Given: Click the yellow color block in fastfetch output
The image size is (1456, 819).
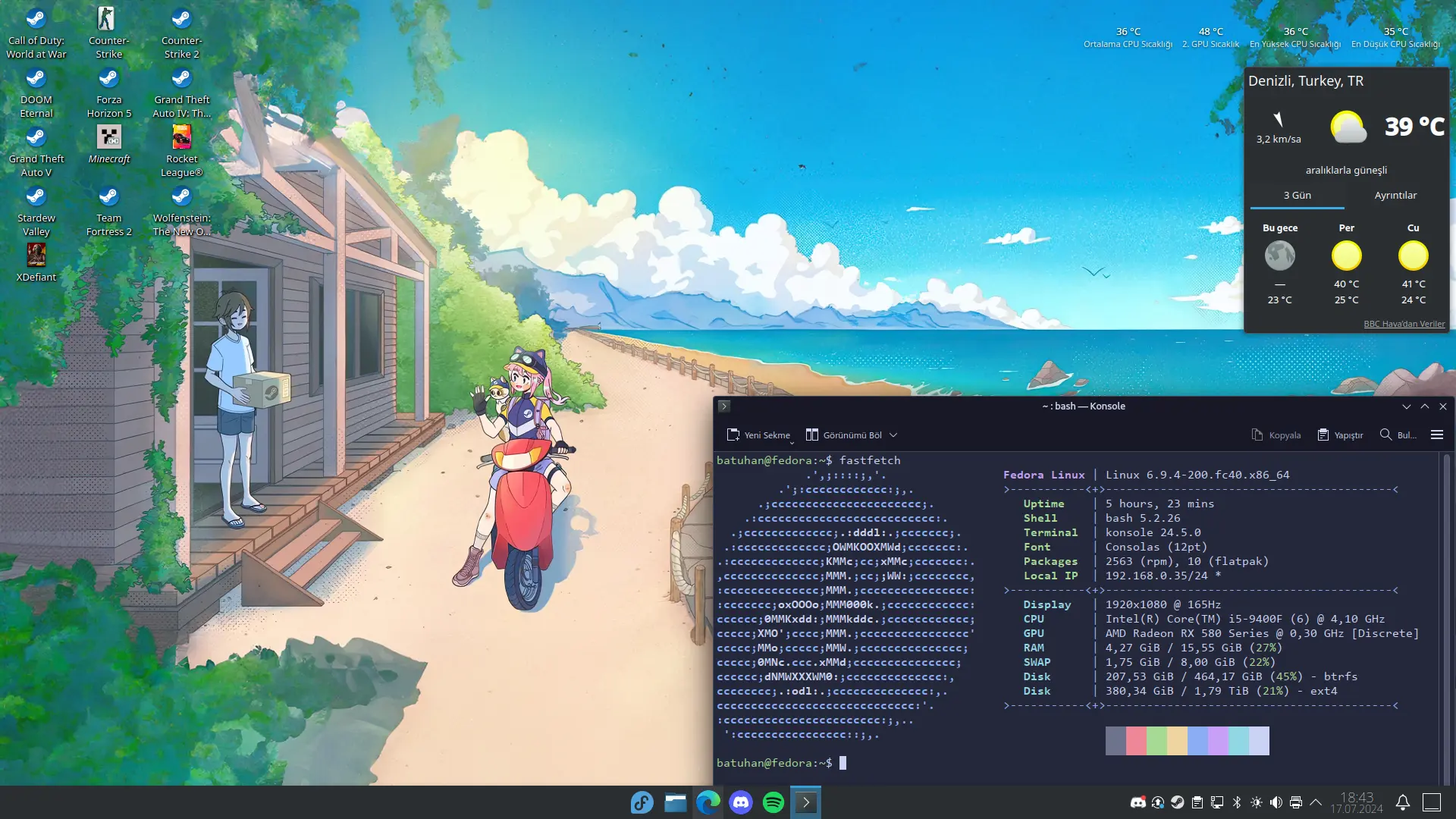Looking at the screenshot, I should tap(1177, 741).
